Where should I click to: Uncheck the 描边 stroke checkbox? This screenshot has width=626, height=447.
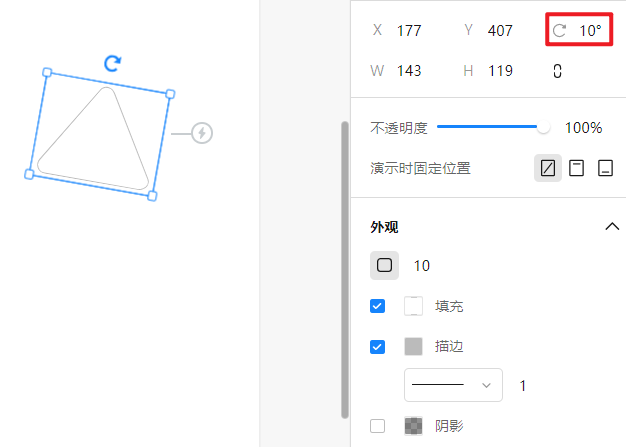pyautogui.click(x=378, y=347)
